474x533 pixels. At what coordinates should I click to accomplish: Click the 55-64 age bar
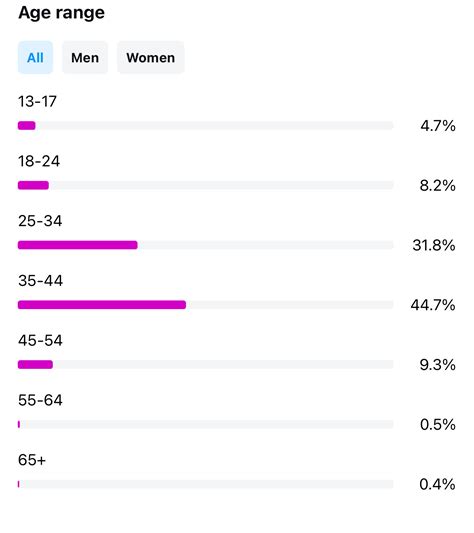(x=206, y=424)
